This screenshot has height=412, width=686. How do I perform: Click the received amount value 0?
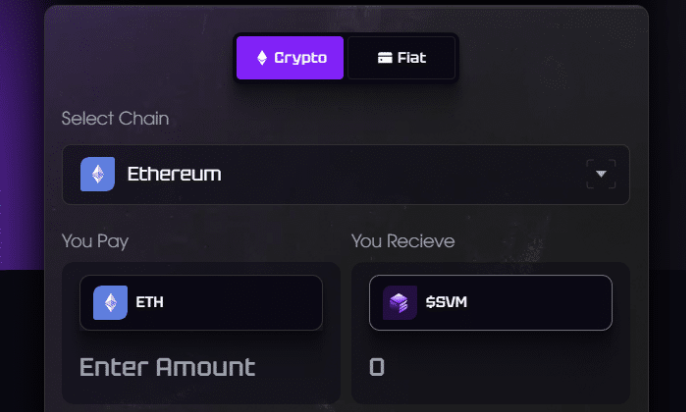[x=377, y=367]
